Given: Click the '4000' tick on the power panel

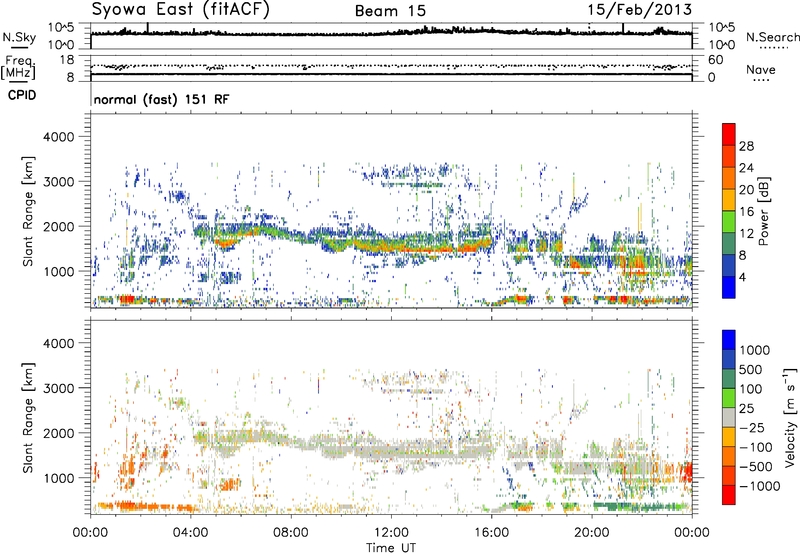Looking at the screenshot, I should click(x=58, y=137).
